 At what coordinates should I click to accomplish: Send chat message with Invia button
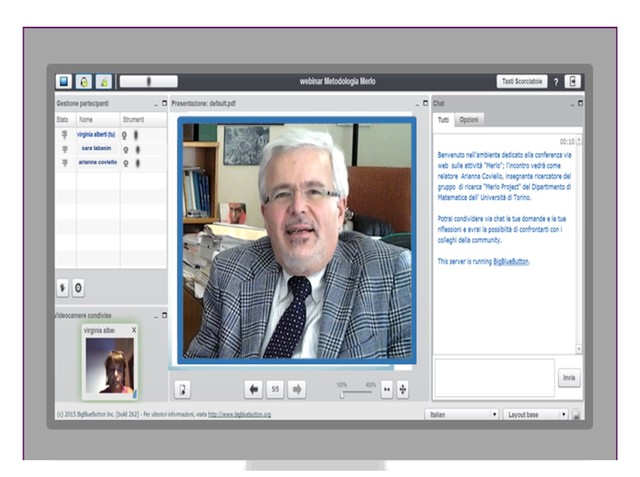tap(569, 378)
